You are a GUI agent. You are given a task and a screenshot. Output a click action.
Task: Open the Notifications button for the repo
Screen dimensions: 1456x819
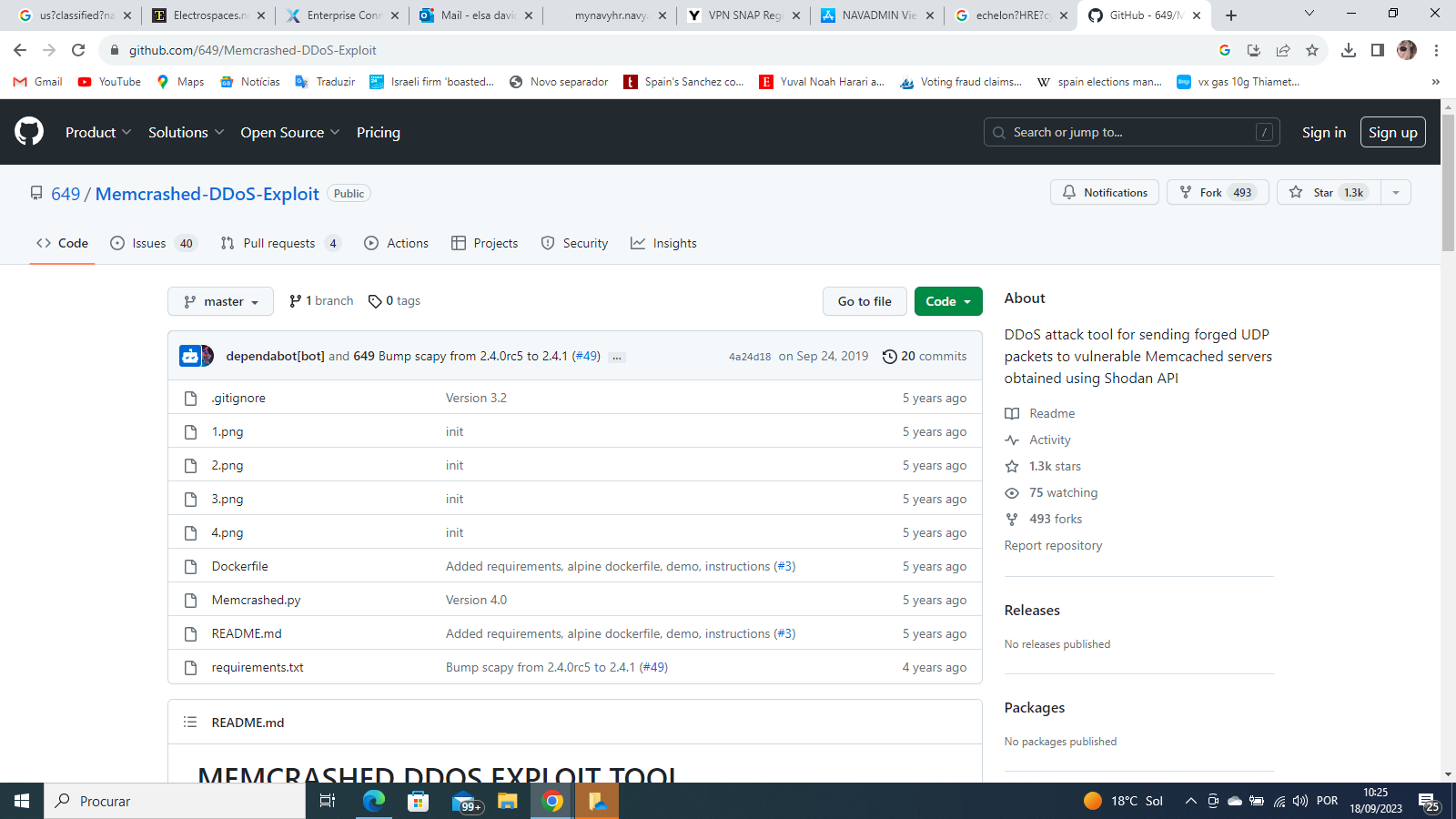(x=1105, y=192)
